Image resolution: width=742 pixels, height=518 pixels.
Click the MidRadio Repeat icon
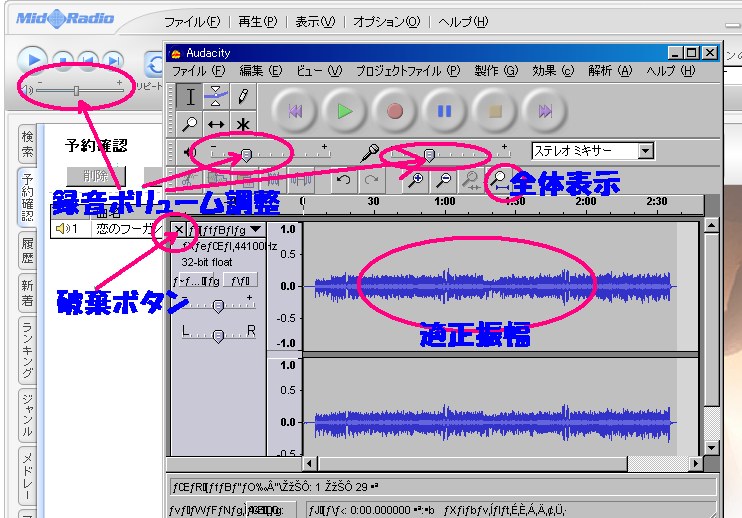pos(154,65)
